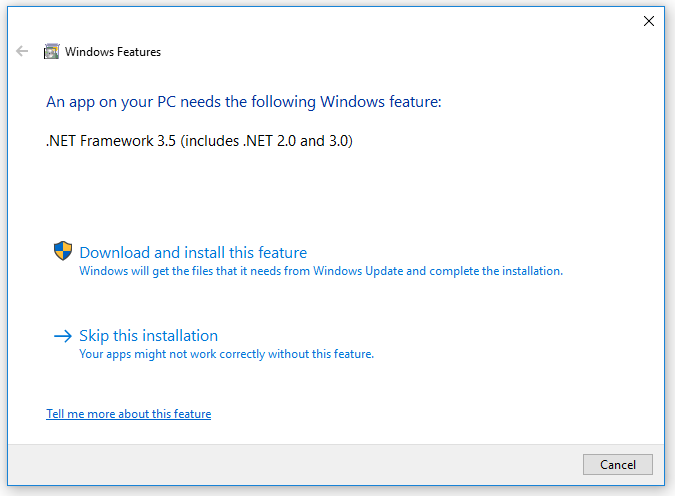Open Tell me more about this feature
The image size is (675, 496).
(128, 414)
